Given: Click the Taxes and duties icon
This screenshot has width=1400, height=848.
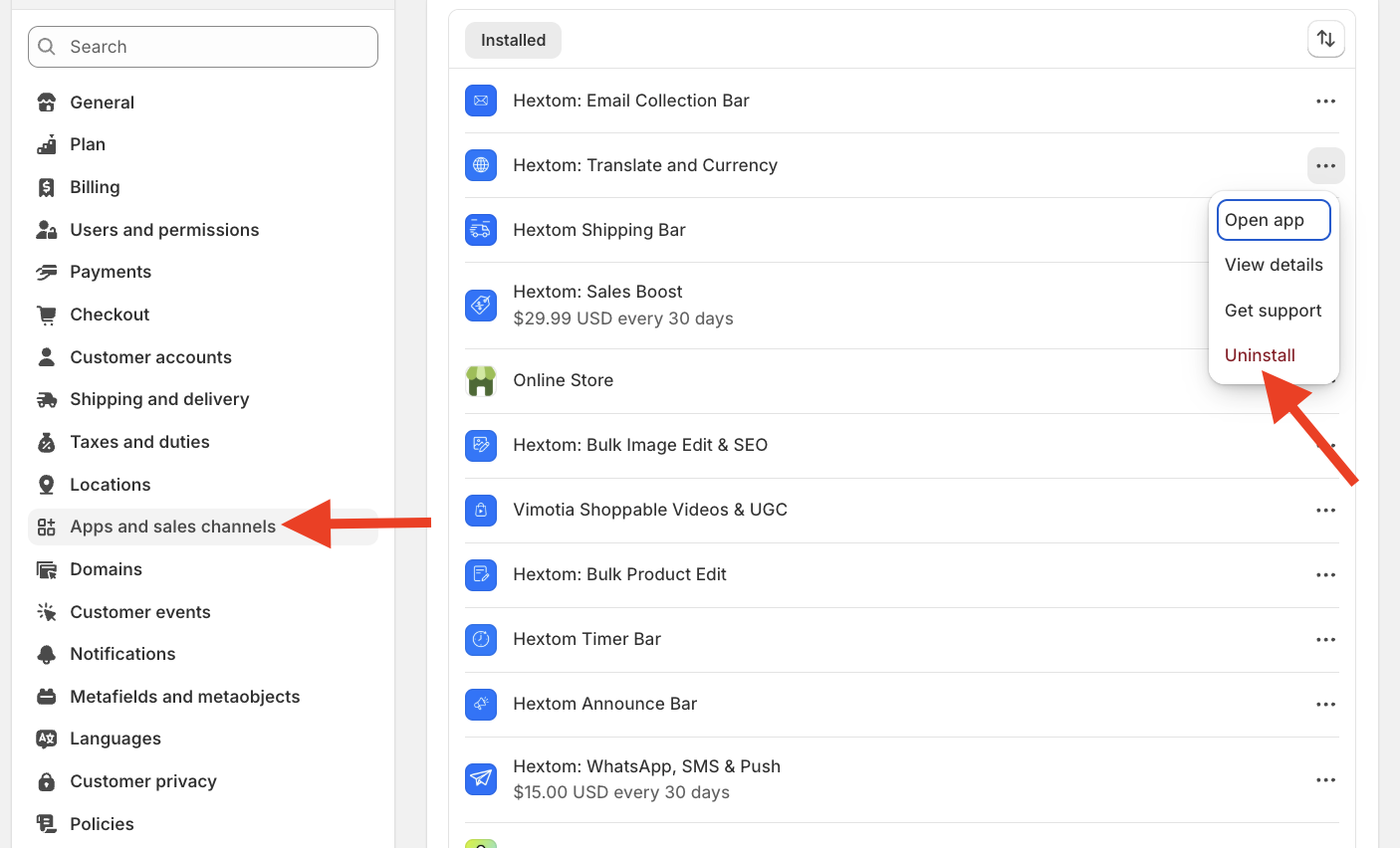Looking at the screenshot, I should click(x=47, y=442).
